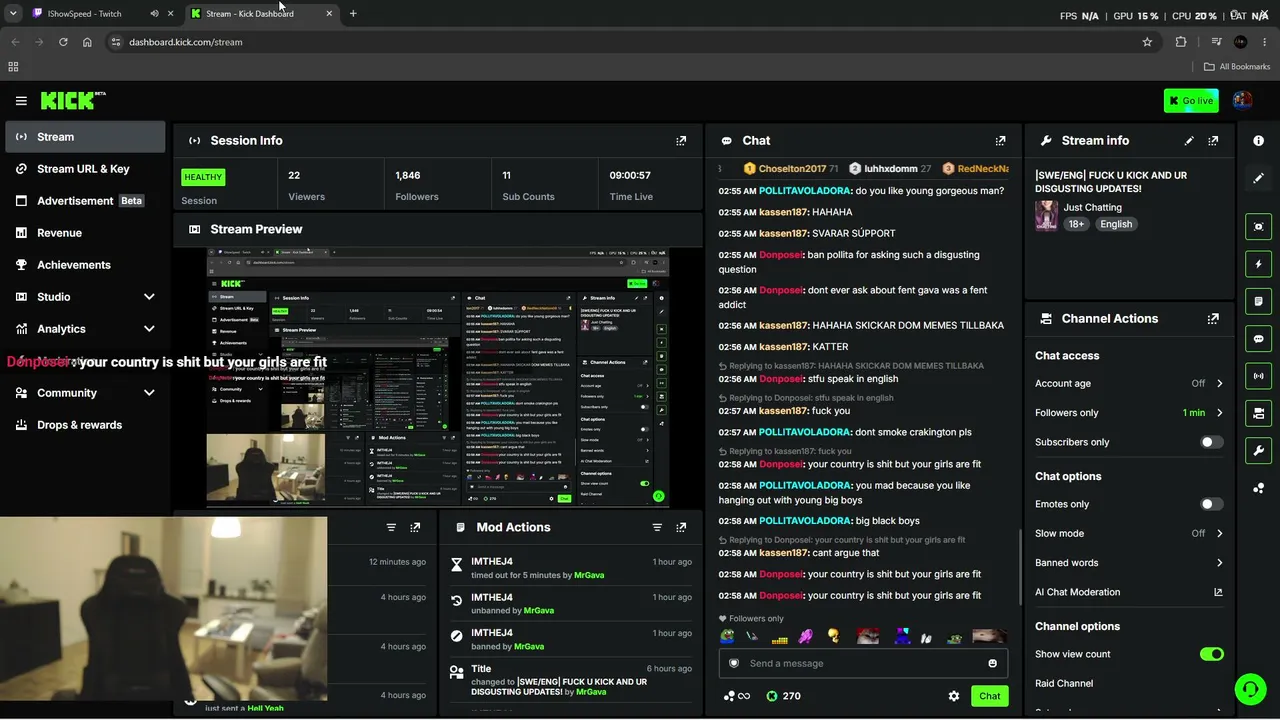Open the Mod Actions filter menu
The width and height of the screenshot is (1280, 720).
click(x=657, y=527)
